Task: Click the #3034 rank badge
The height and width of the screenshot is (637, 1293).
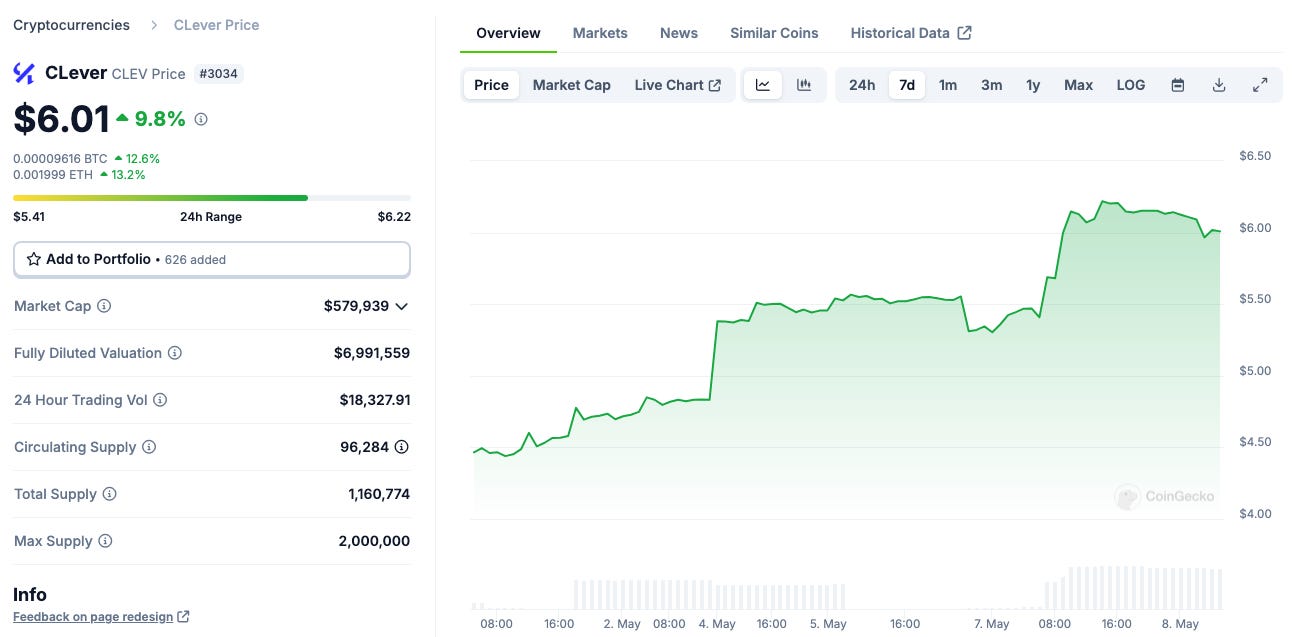Action: coord(219,74)
